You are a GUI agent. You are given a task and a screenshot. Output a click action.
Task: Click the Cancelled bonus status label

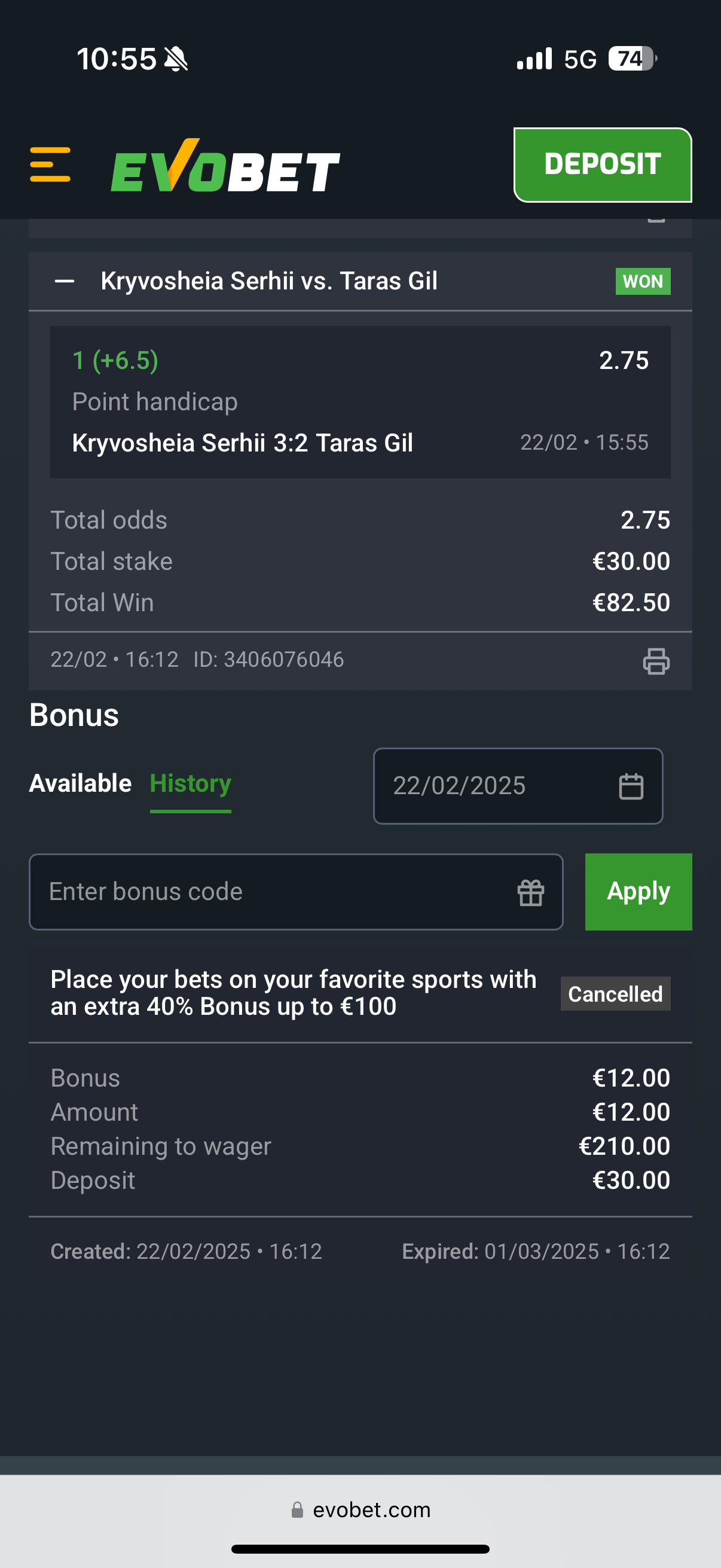615,994
